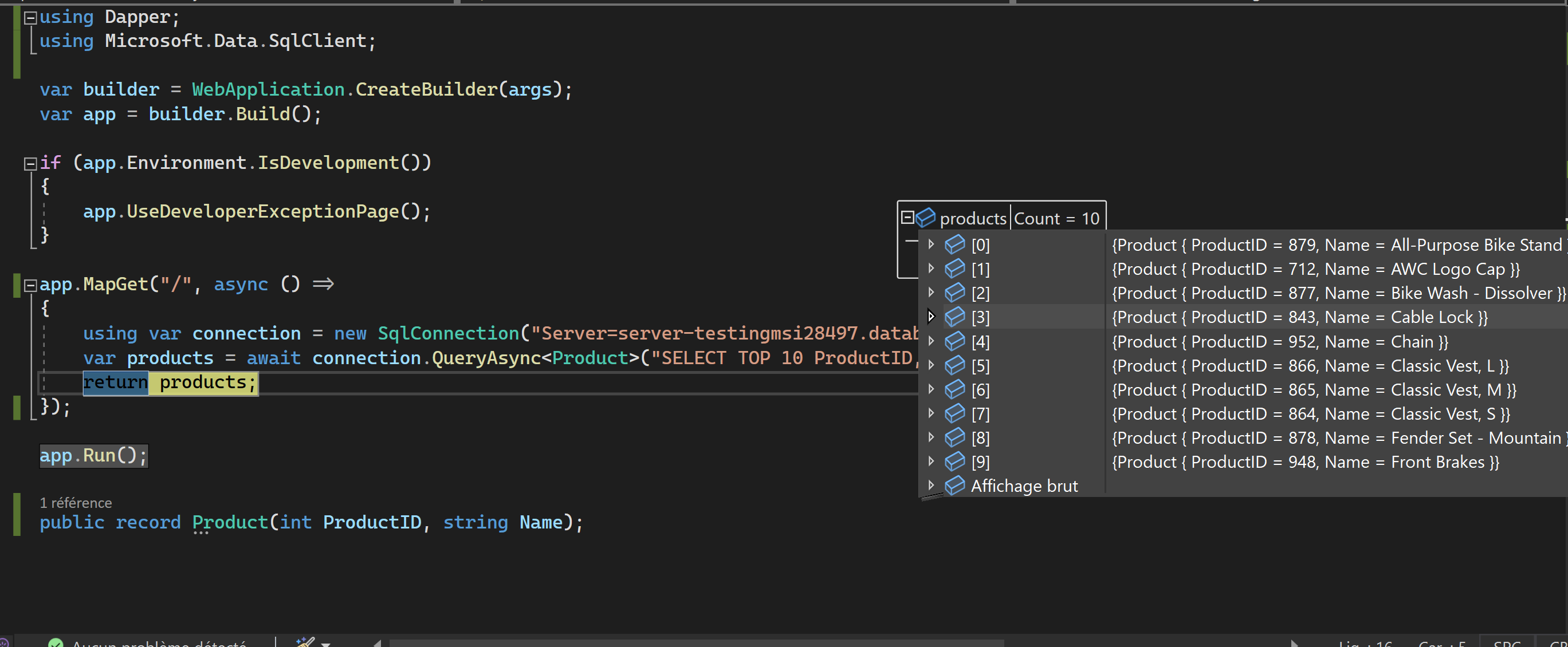Click the cube icon beside Affichage brut

pyautogui.click(x=954, y=486)
